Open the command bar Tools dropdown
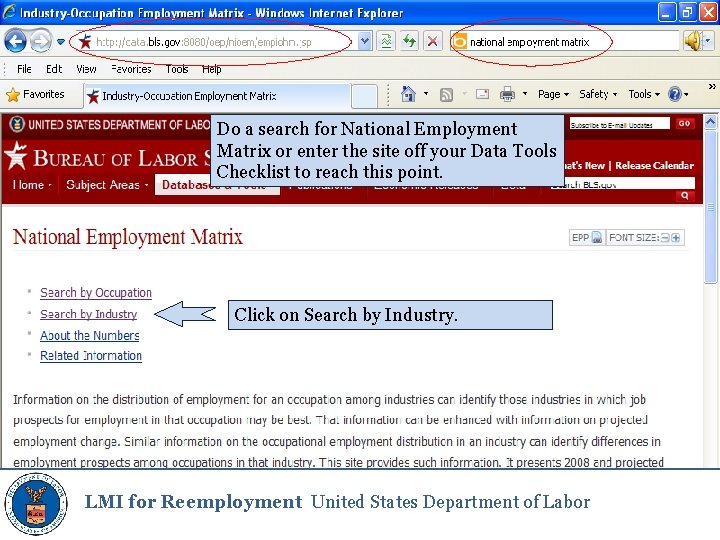The height and width of the screenshot is (540, 720). point(644,94)
